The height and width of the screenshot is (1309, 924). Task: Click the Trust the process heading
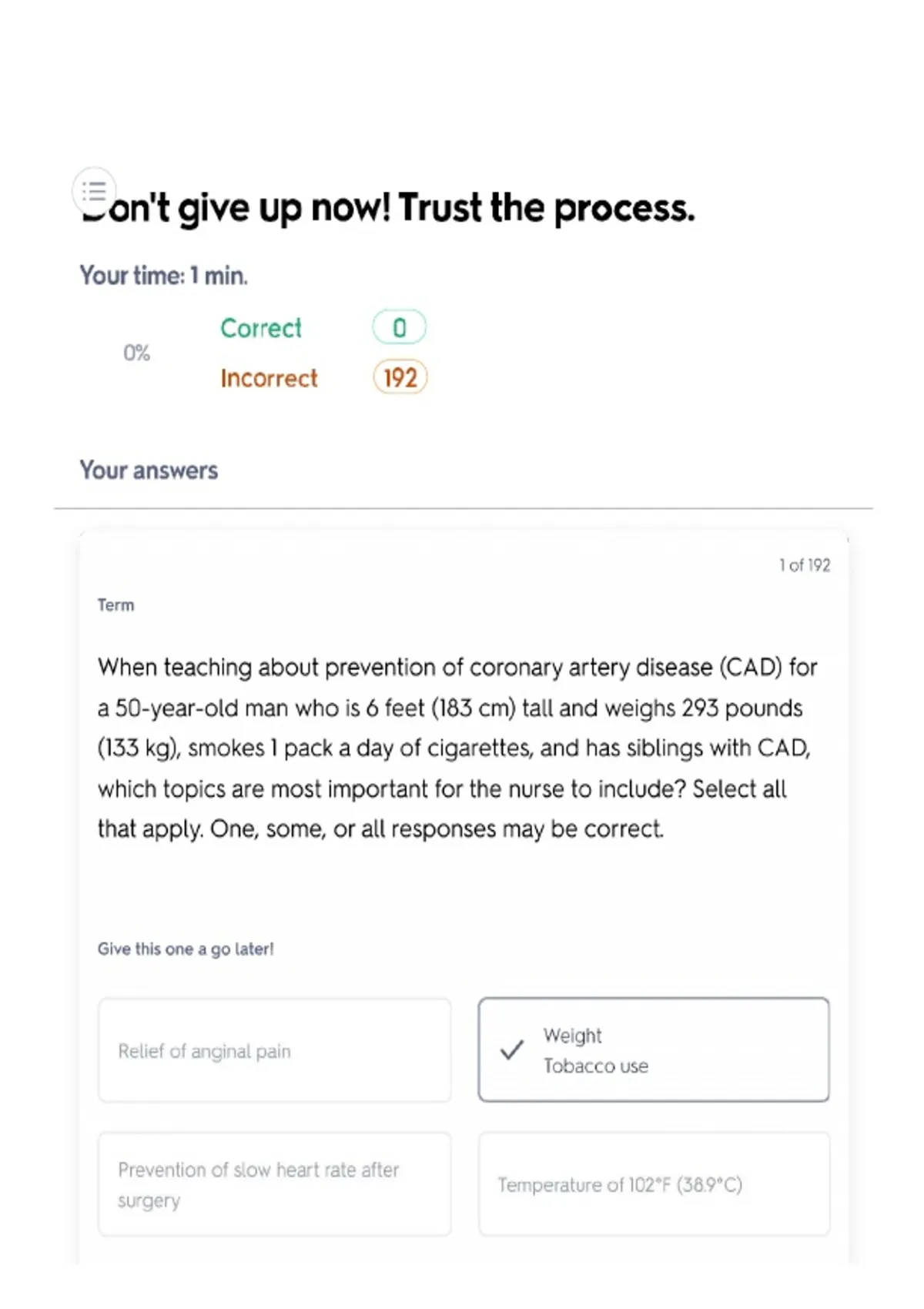click(x=388, y=208)
